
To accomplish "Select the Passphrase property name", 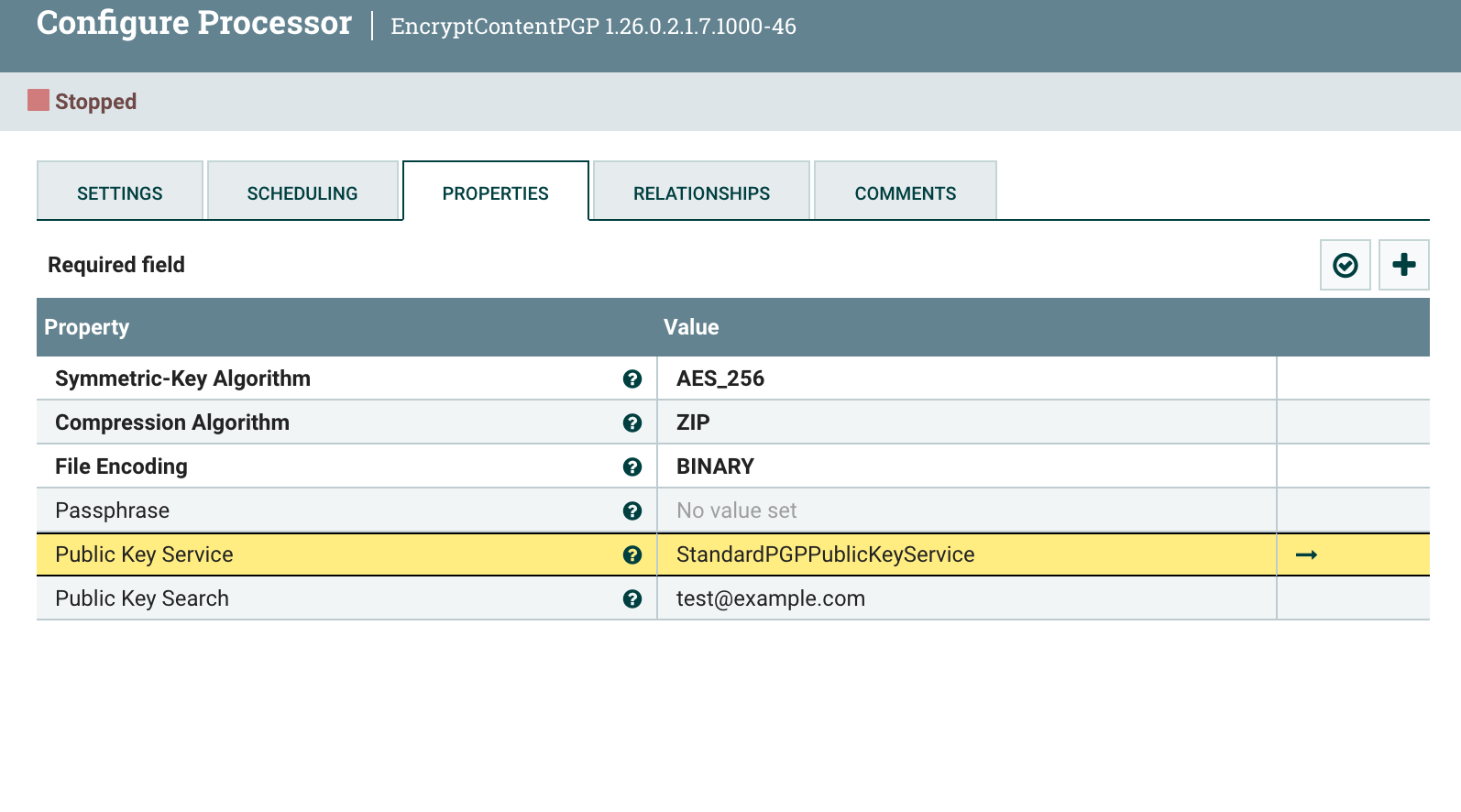I will 112,510.
